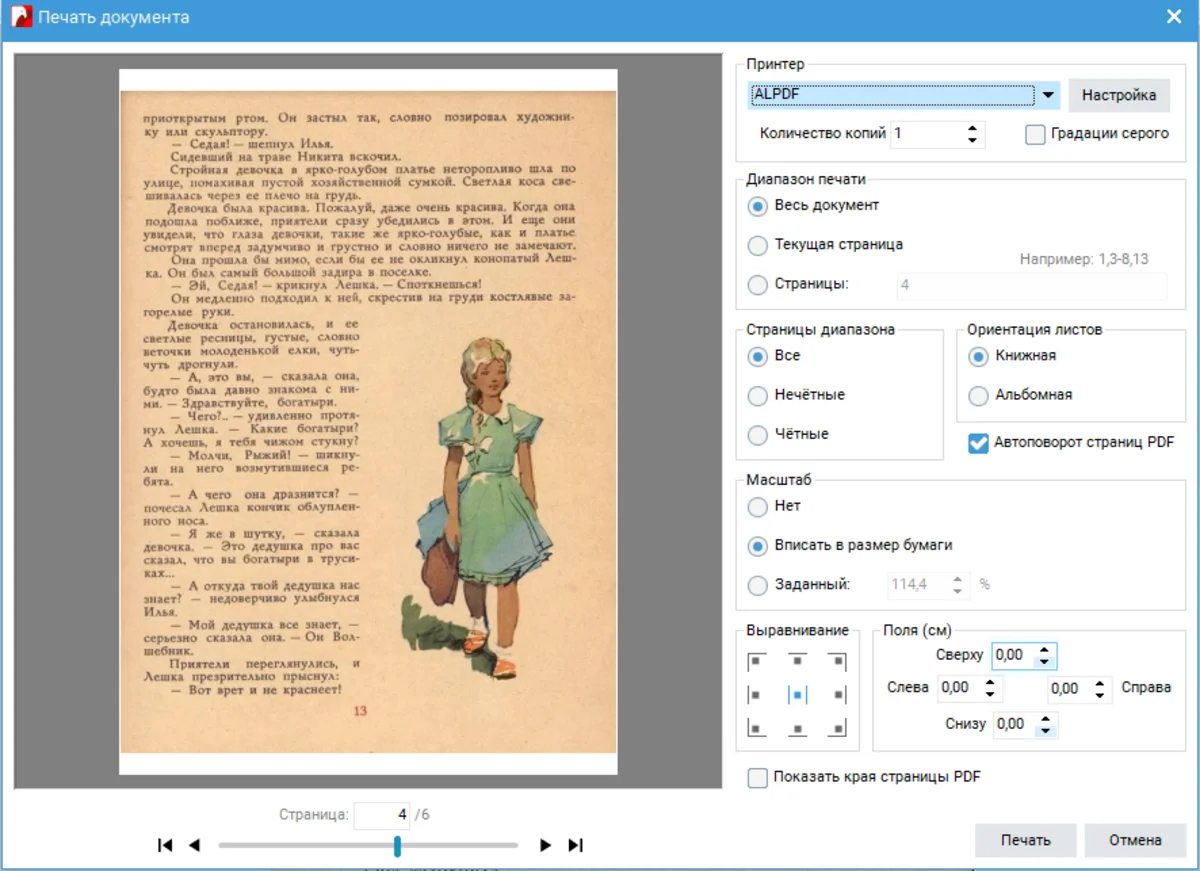Viewport: 1200px width, 871px height.
Task: Click the Снизу margin field
Action: 1014,724
